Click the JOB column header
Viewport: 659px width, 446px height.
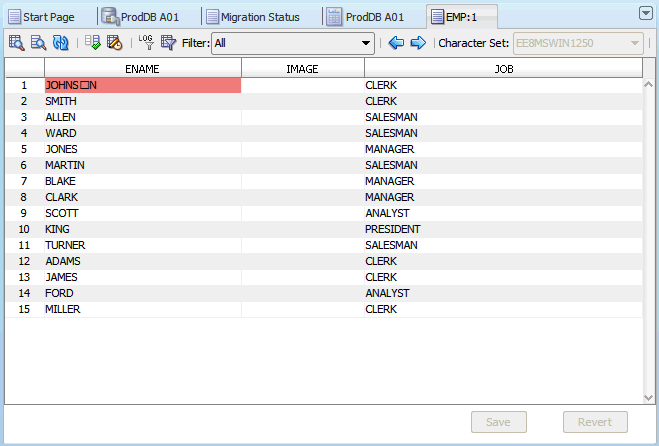point(503,68)
